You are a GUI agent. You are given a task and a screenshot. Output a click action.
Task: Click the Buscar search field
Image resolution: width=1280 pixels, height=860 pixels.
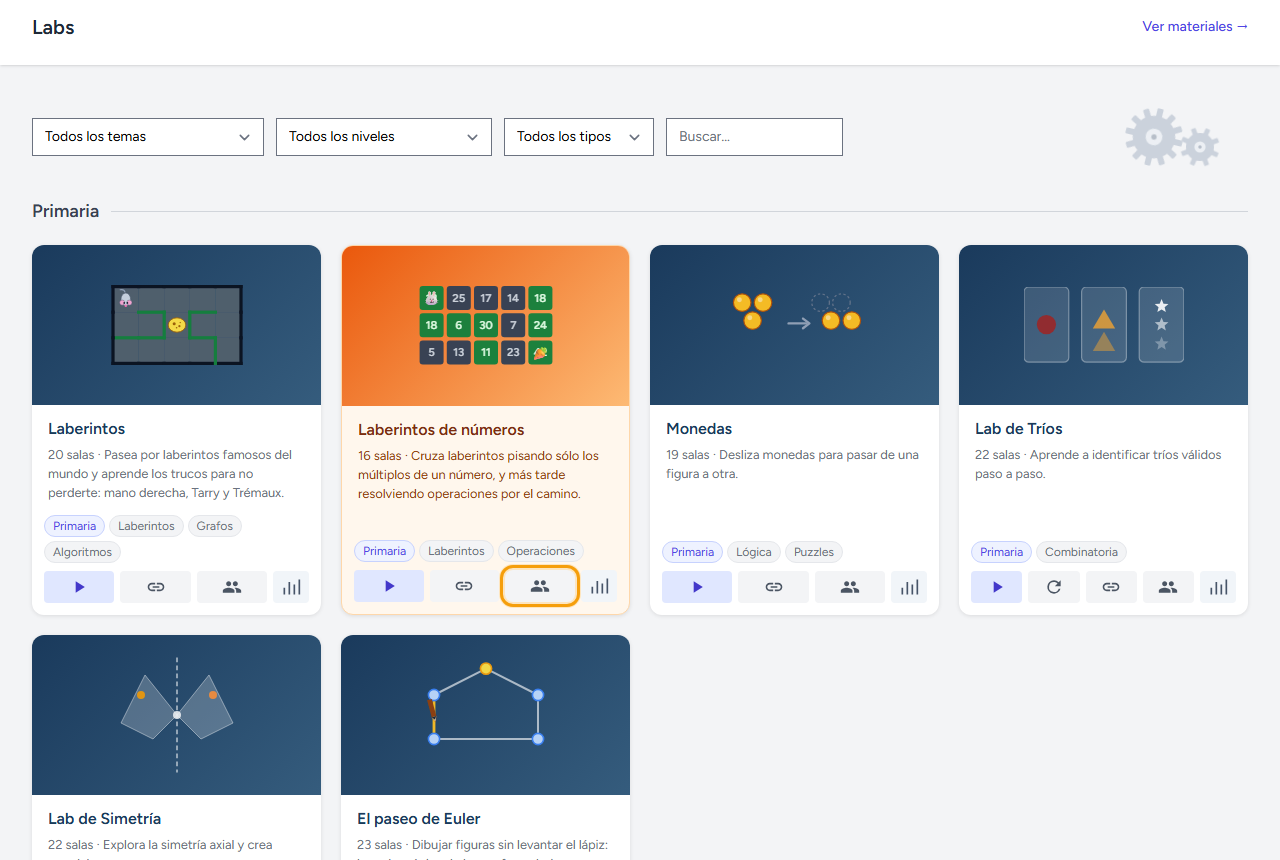(x=754, y=137)
